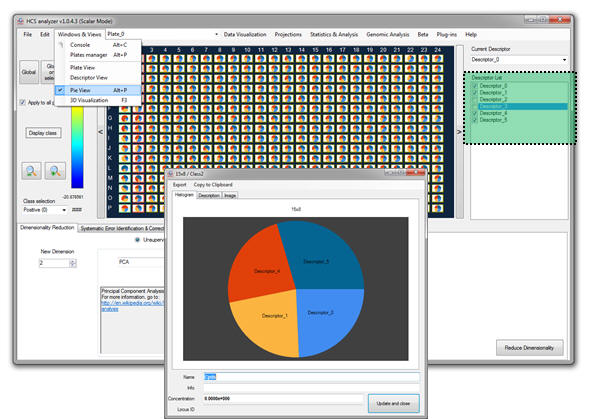Click the New Dimension spinner arrows
592x419 pixels.
pos(73,263)
